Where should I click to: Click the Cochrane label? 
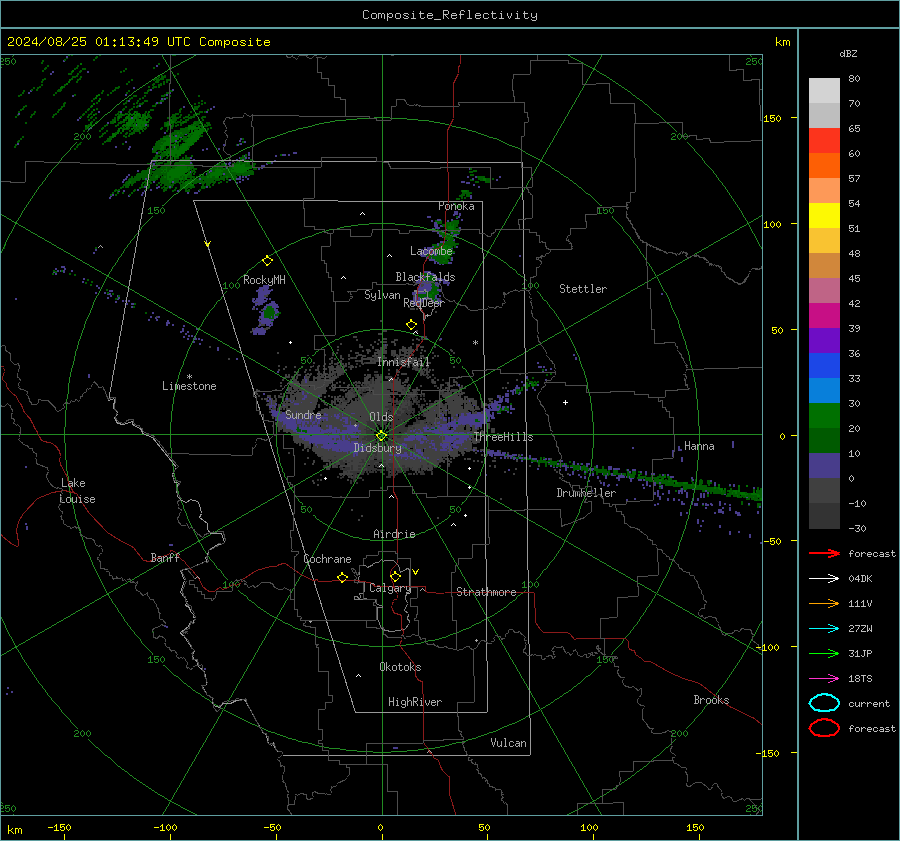tap(327, 559)
